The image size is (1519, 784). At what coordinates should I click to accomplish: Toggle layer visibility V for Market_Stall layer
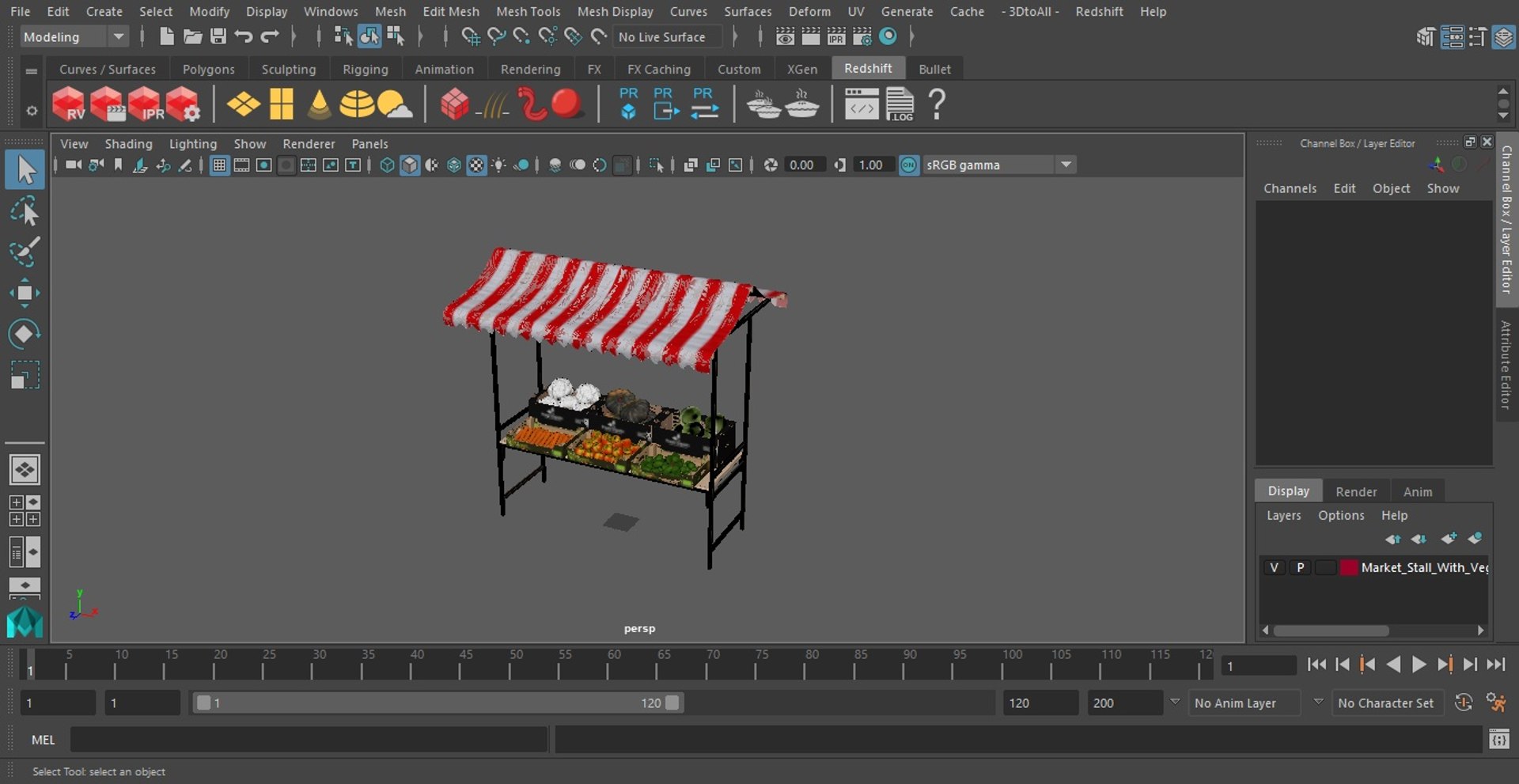[x=1274, y=567]
